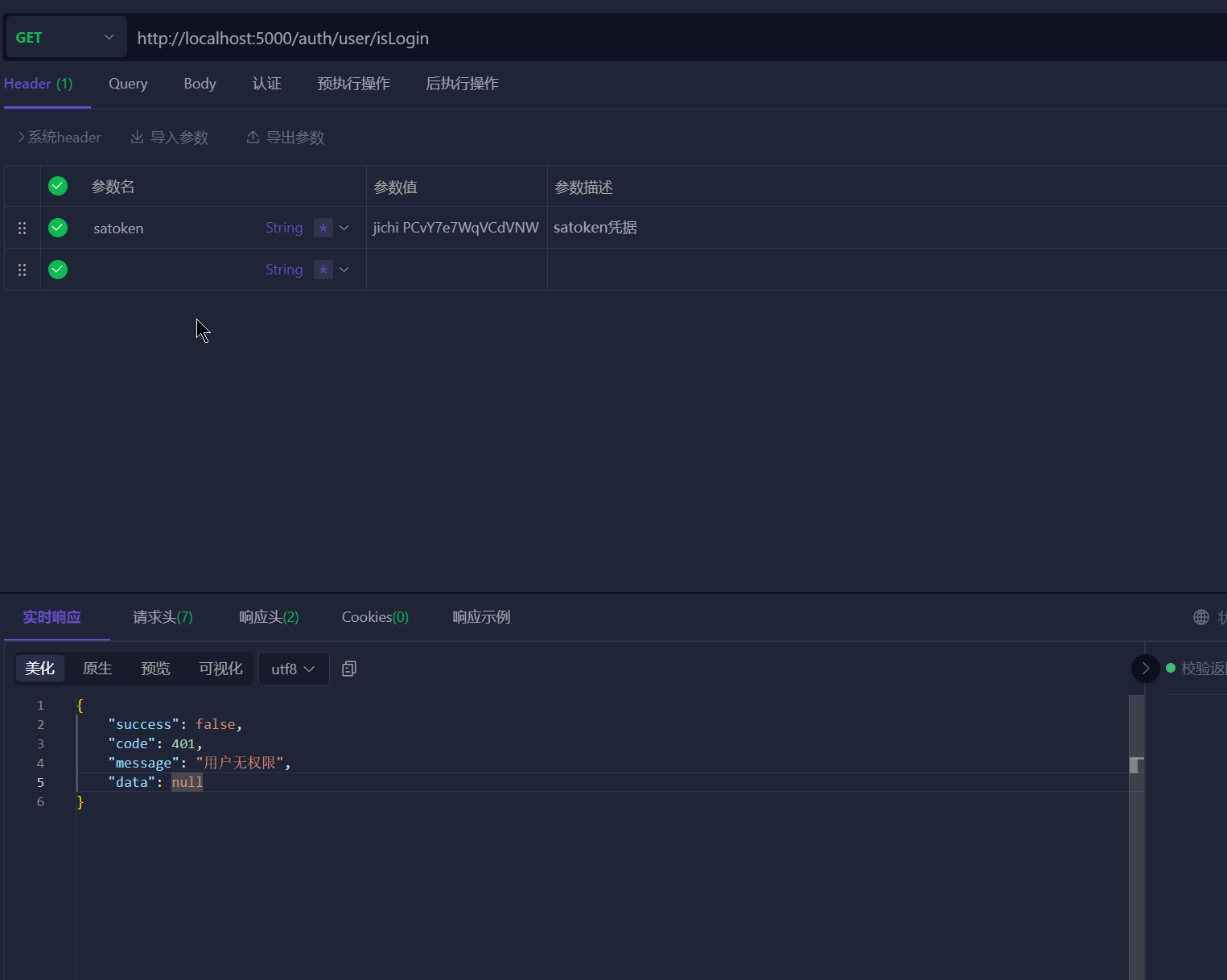
Task: Edit the request URL field
Action: 676,38
